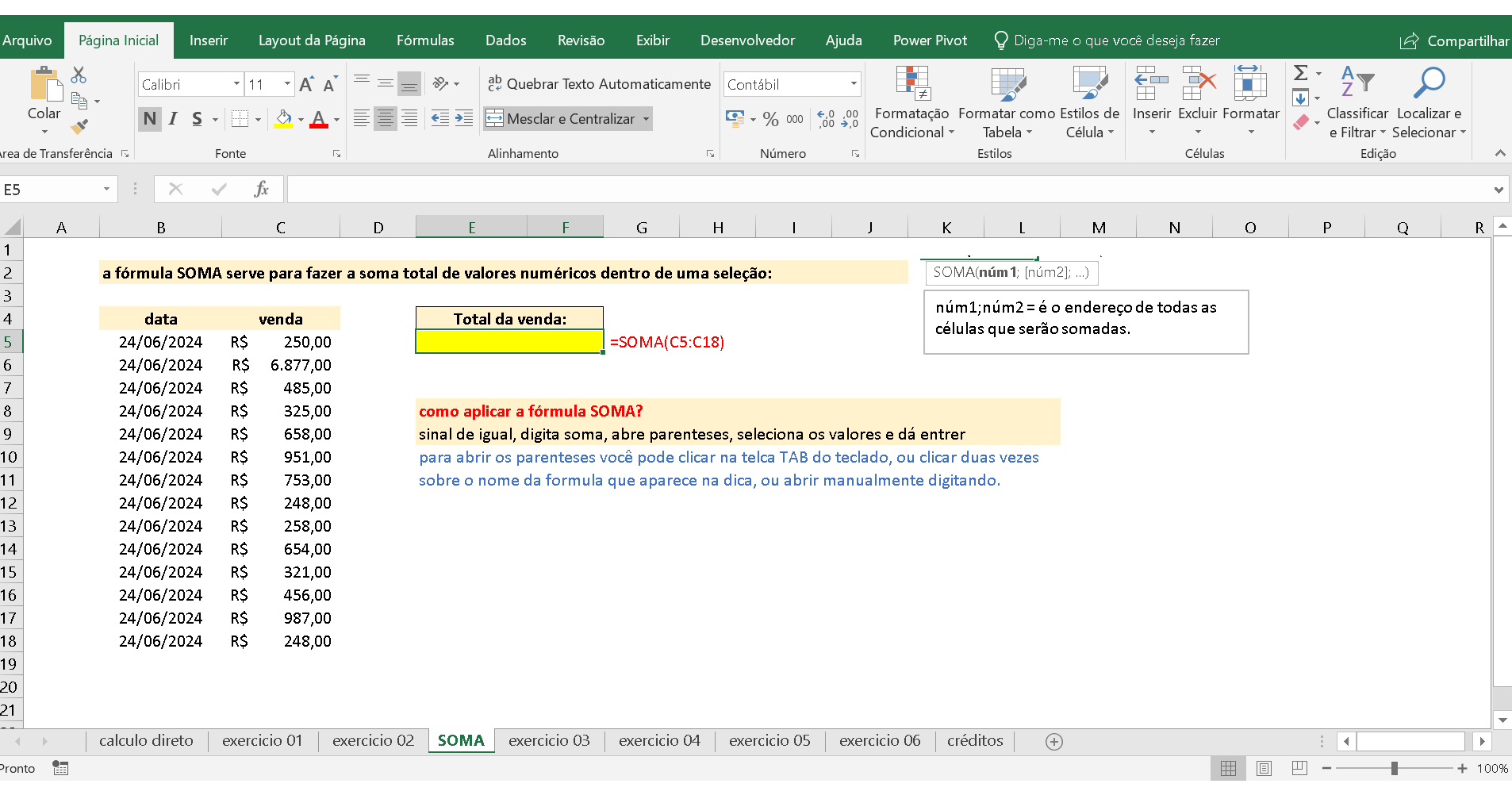Decrease font size with small A icon
The width and height of the screenshot is (1512, 795).
(x=330, y=84)
